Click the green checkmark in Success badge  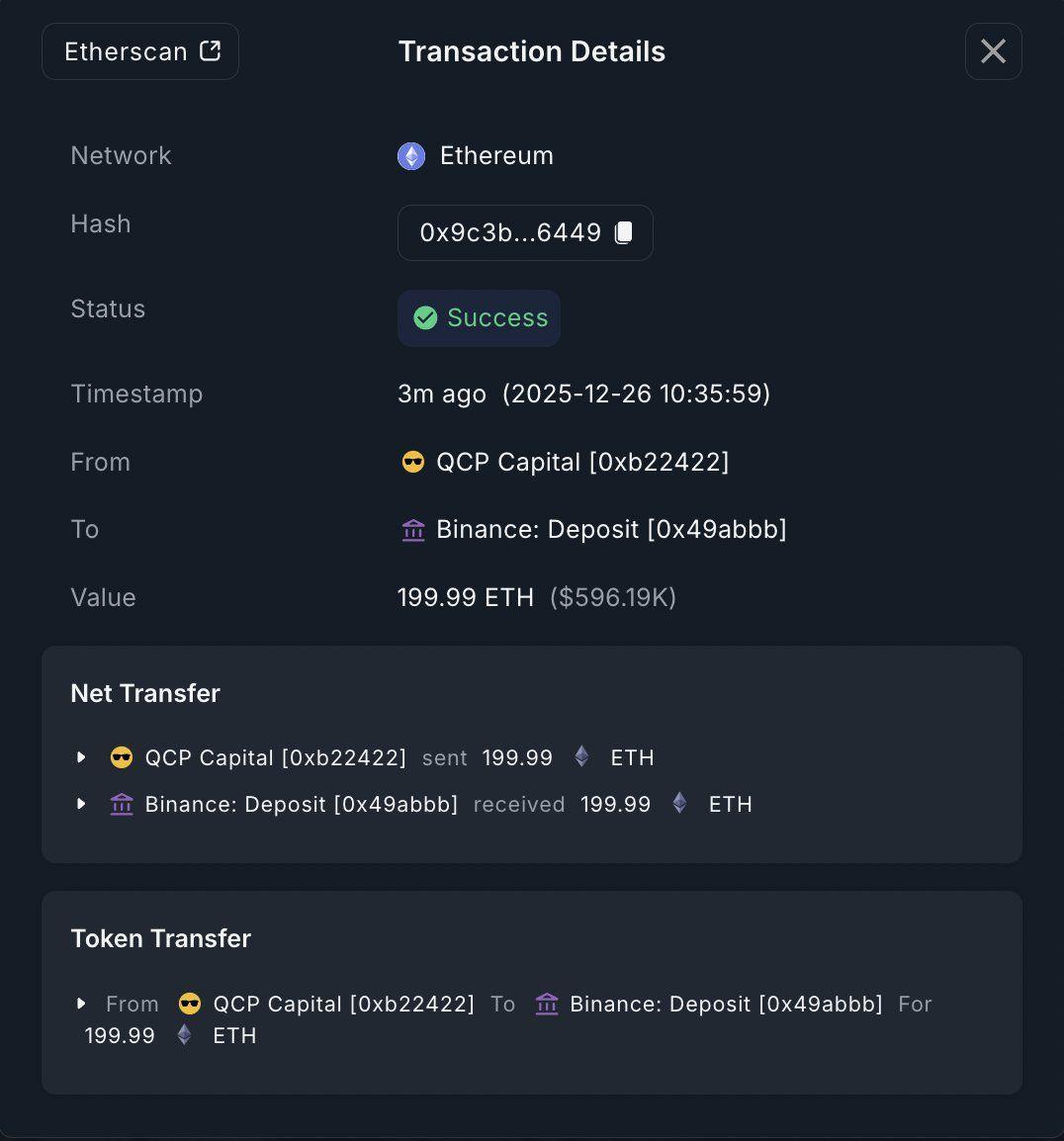(x=426, y=317)
